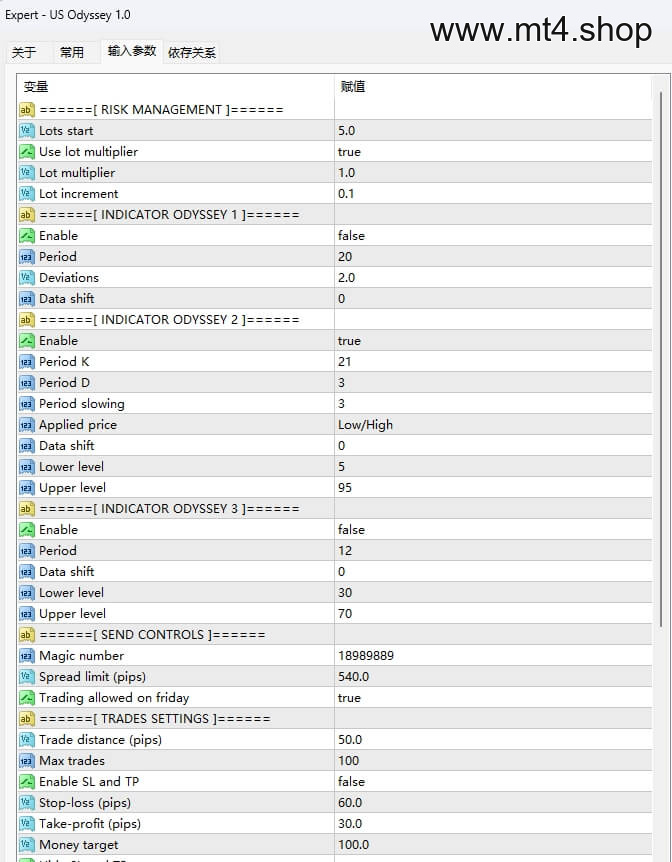Click the double icon beside Deviations
The height and width of the screenshot is (862, 672).
26,278
